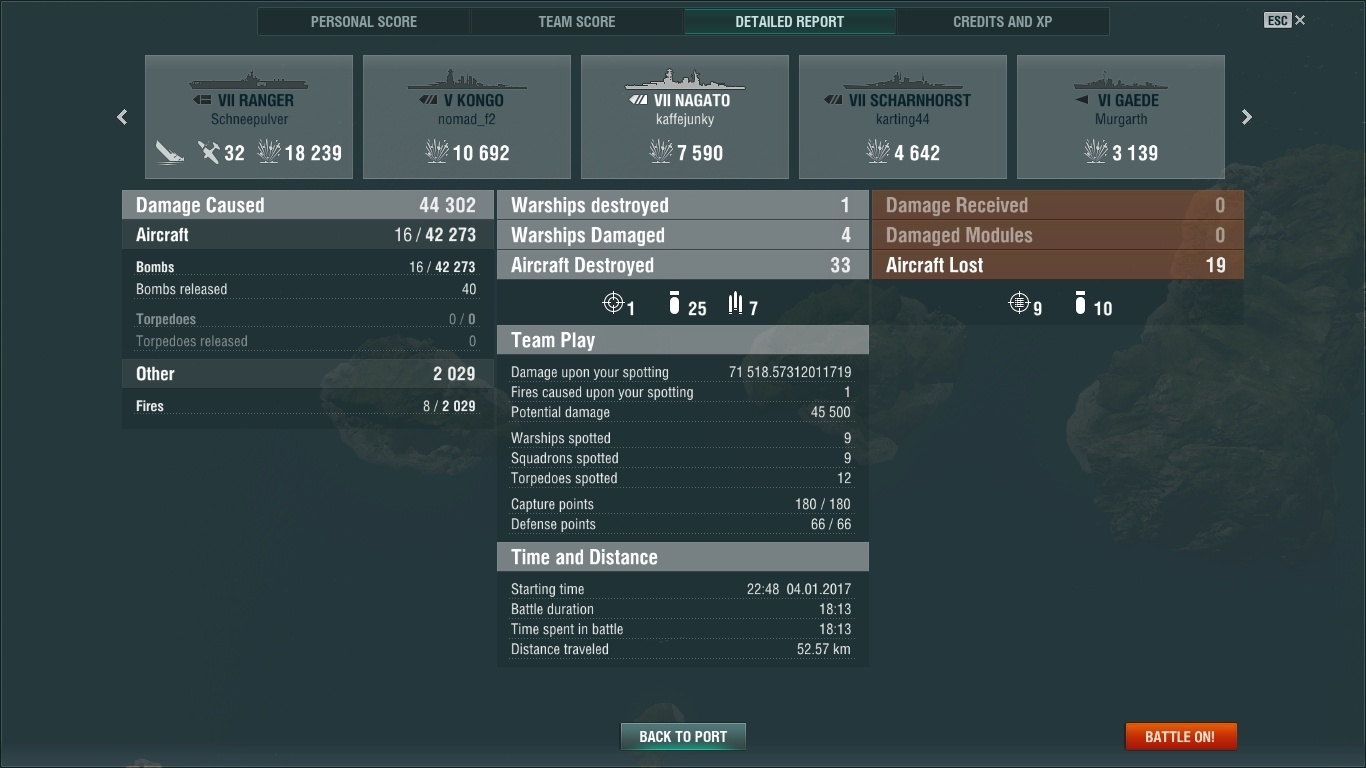1366x768 pixels.
Task: Select the V Kongo ship card
Action: point(467,117)
